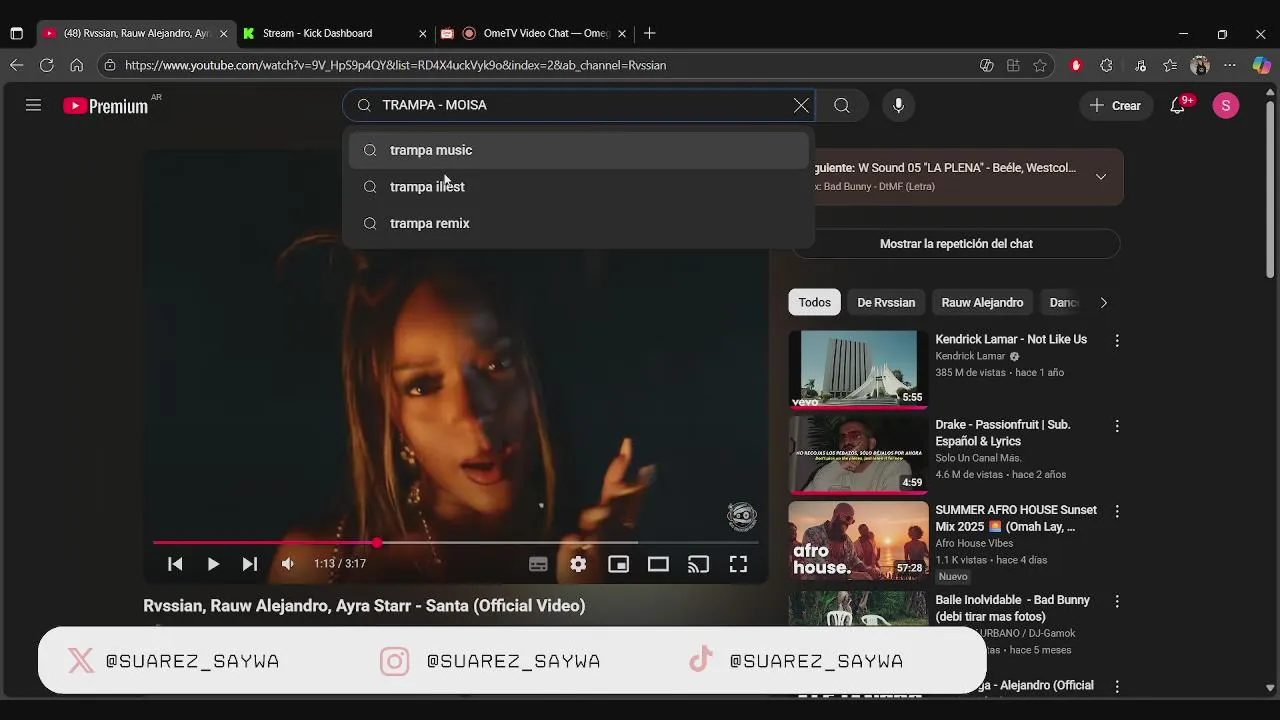Go back in browser history
This screenshot has width=1280, height=720.
[x=17, y=65]
